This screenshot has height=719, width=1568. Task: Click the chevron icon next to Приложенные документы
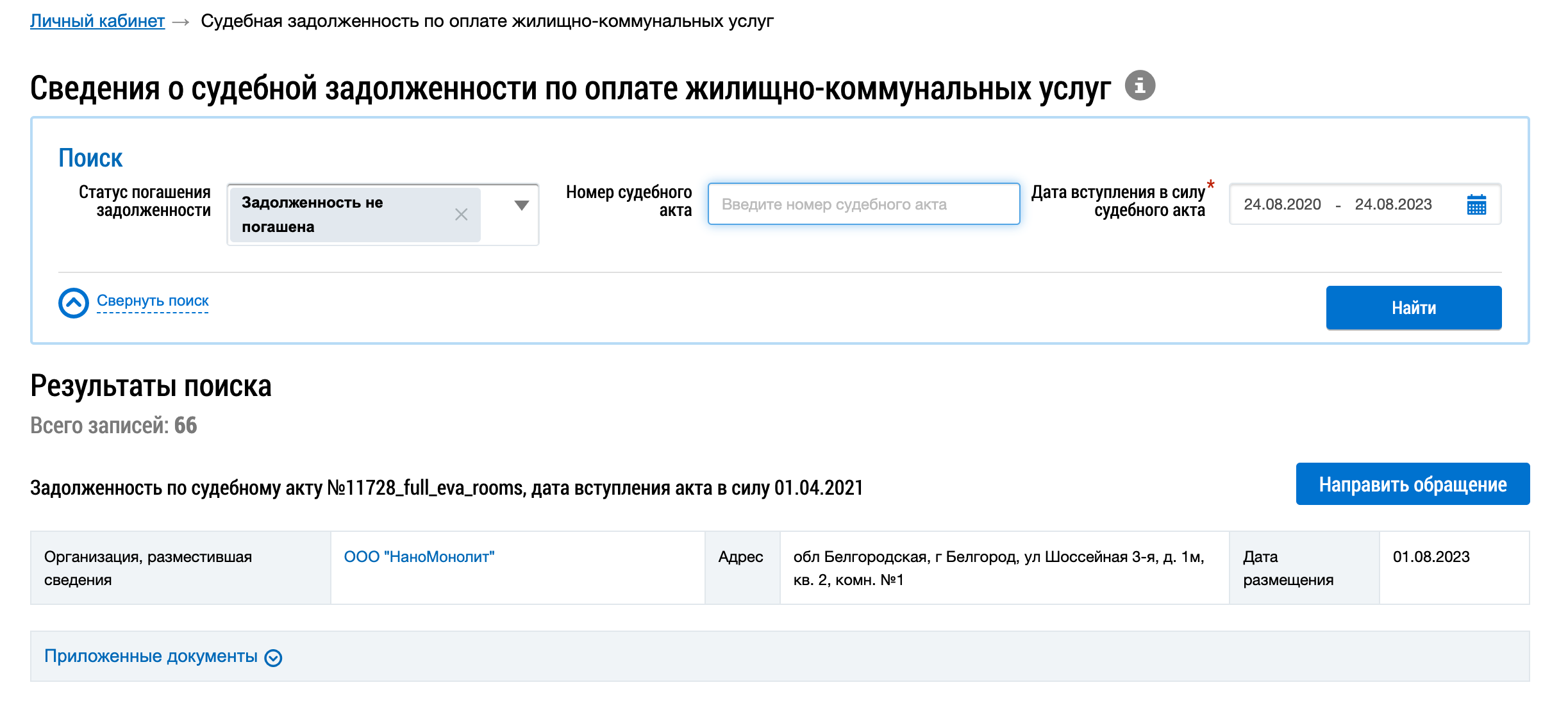273,658
